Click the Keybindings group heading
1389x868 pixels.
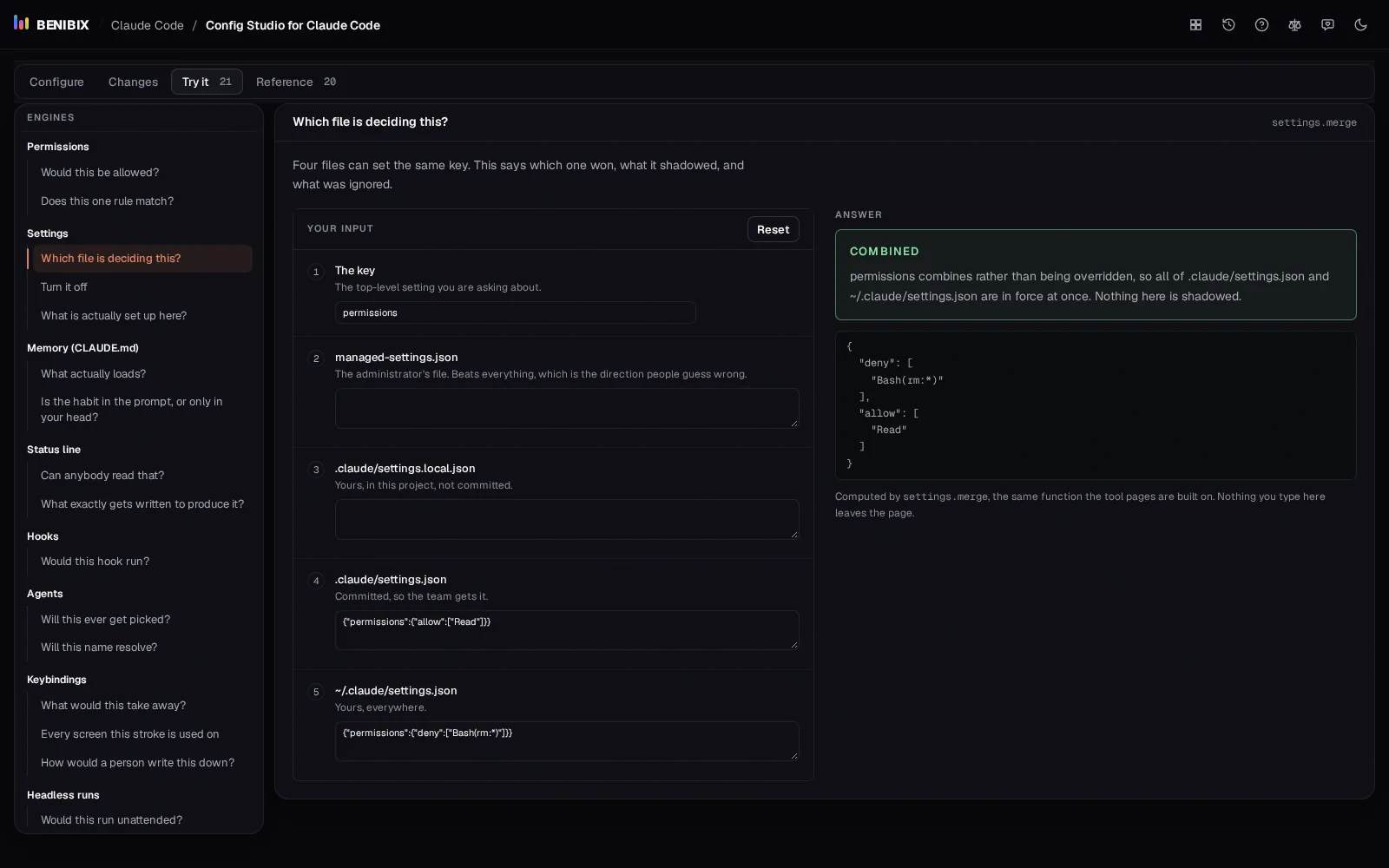[x=56, y=680]
